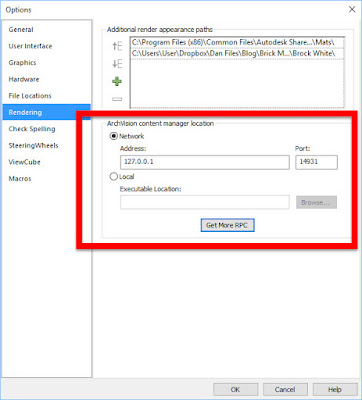Select the Local radio button
Image resolution: width=362 pixels, height=400 pixels.
(x=114, y=176)
